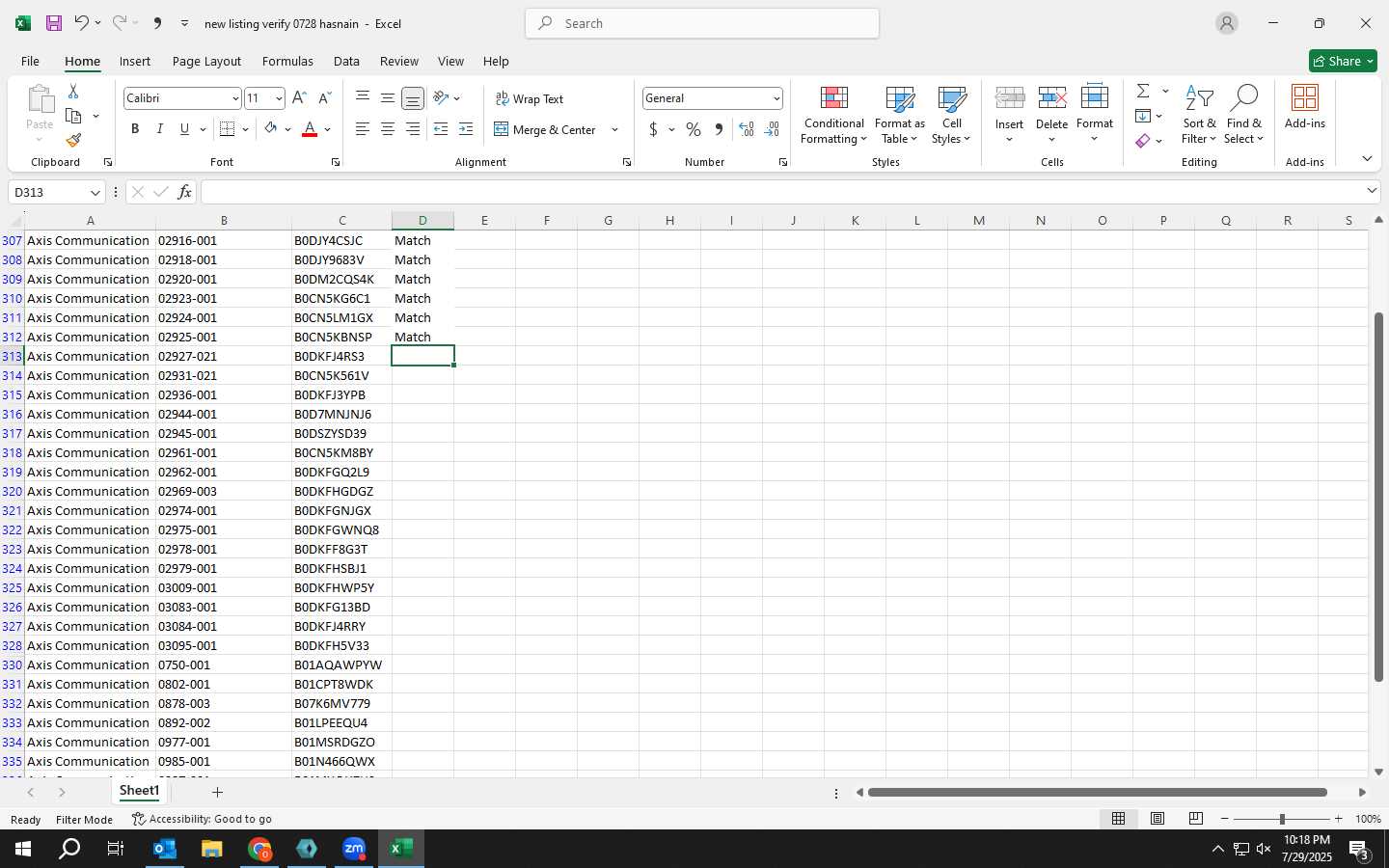Expand Merge & Center options arrow
Image resolution: width=1389 pixels, height=868 pixels.
(614, 129)
